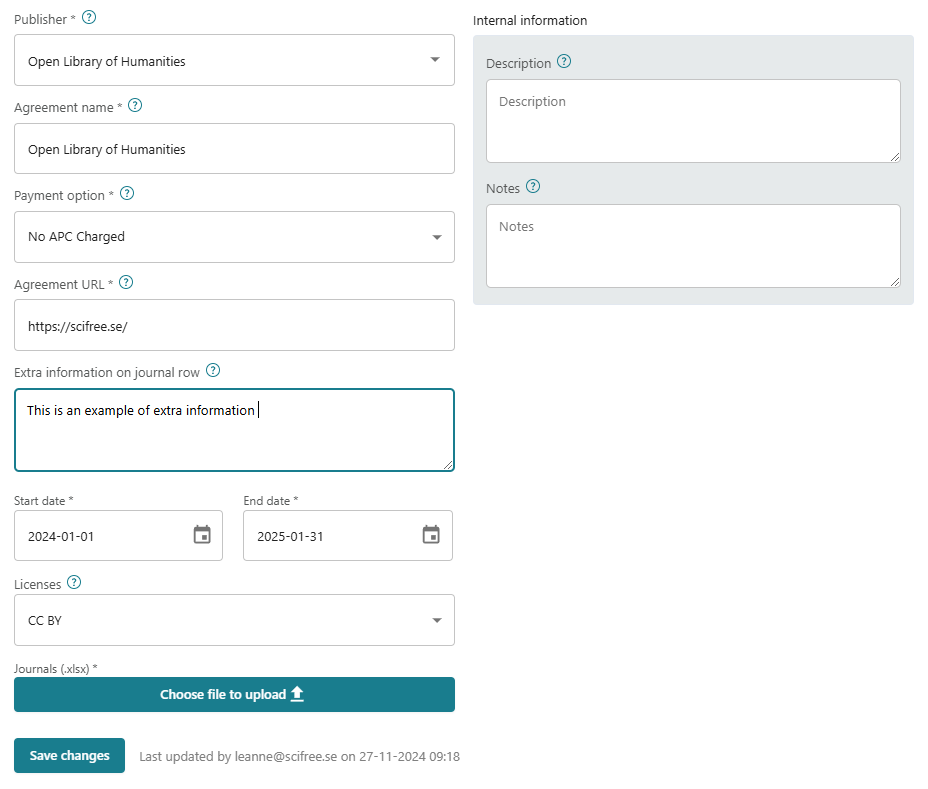The image size is (928, 789).
Task: Click the Agreement URL help icon
Action: click(x=126, y=282)
